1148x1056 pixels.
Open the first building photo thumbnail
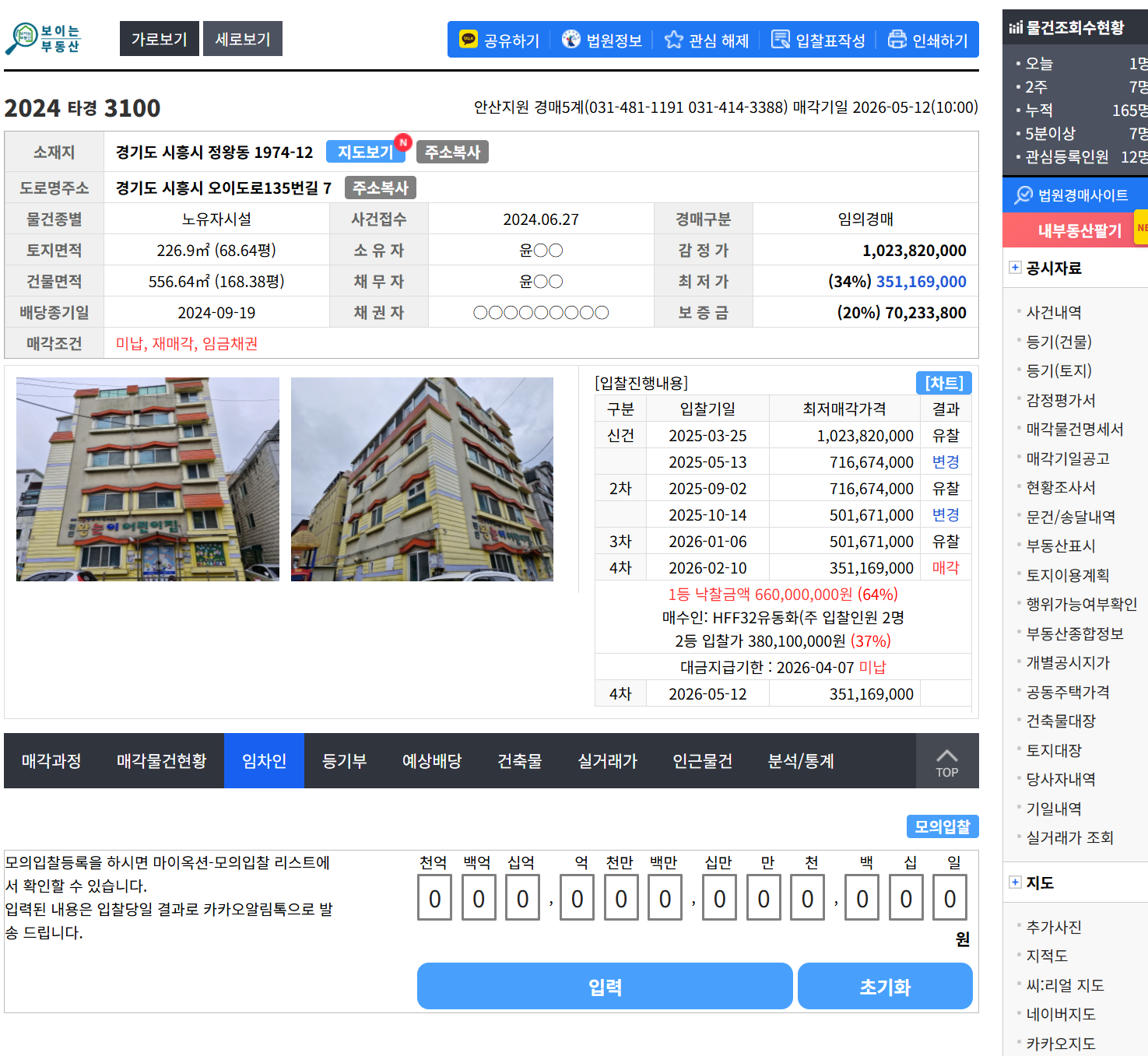(x=148, y=479)
